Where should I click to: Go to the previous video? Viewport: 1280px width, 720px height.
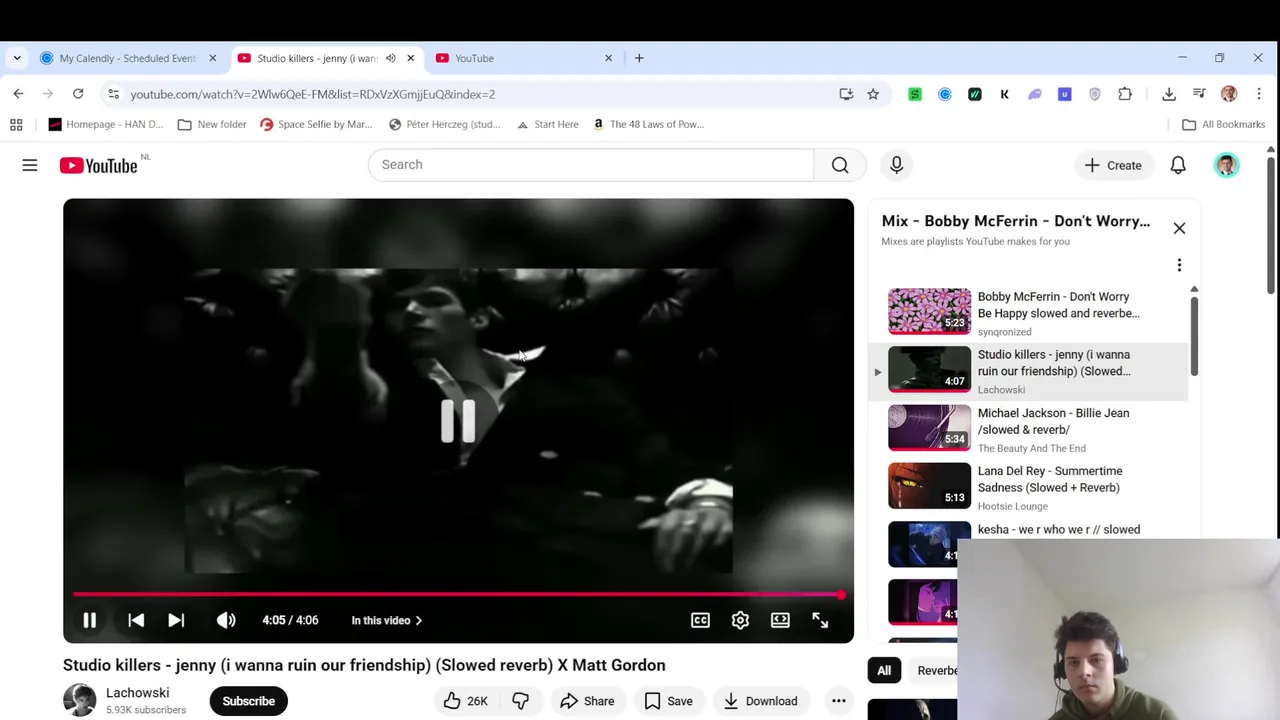(x=136, y=620)
